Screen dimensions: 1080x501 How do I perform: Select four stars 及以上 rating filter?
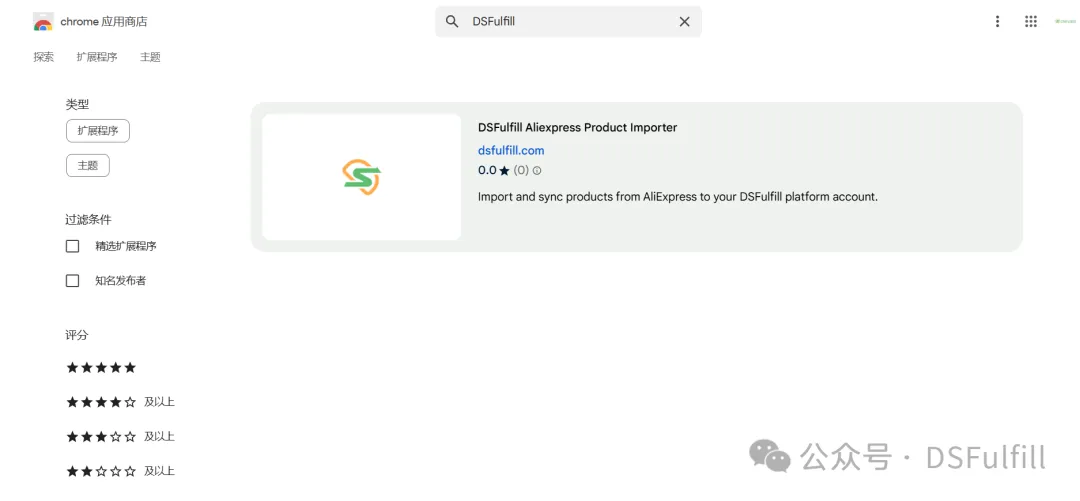[x=119, y=402]
